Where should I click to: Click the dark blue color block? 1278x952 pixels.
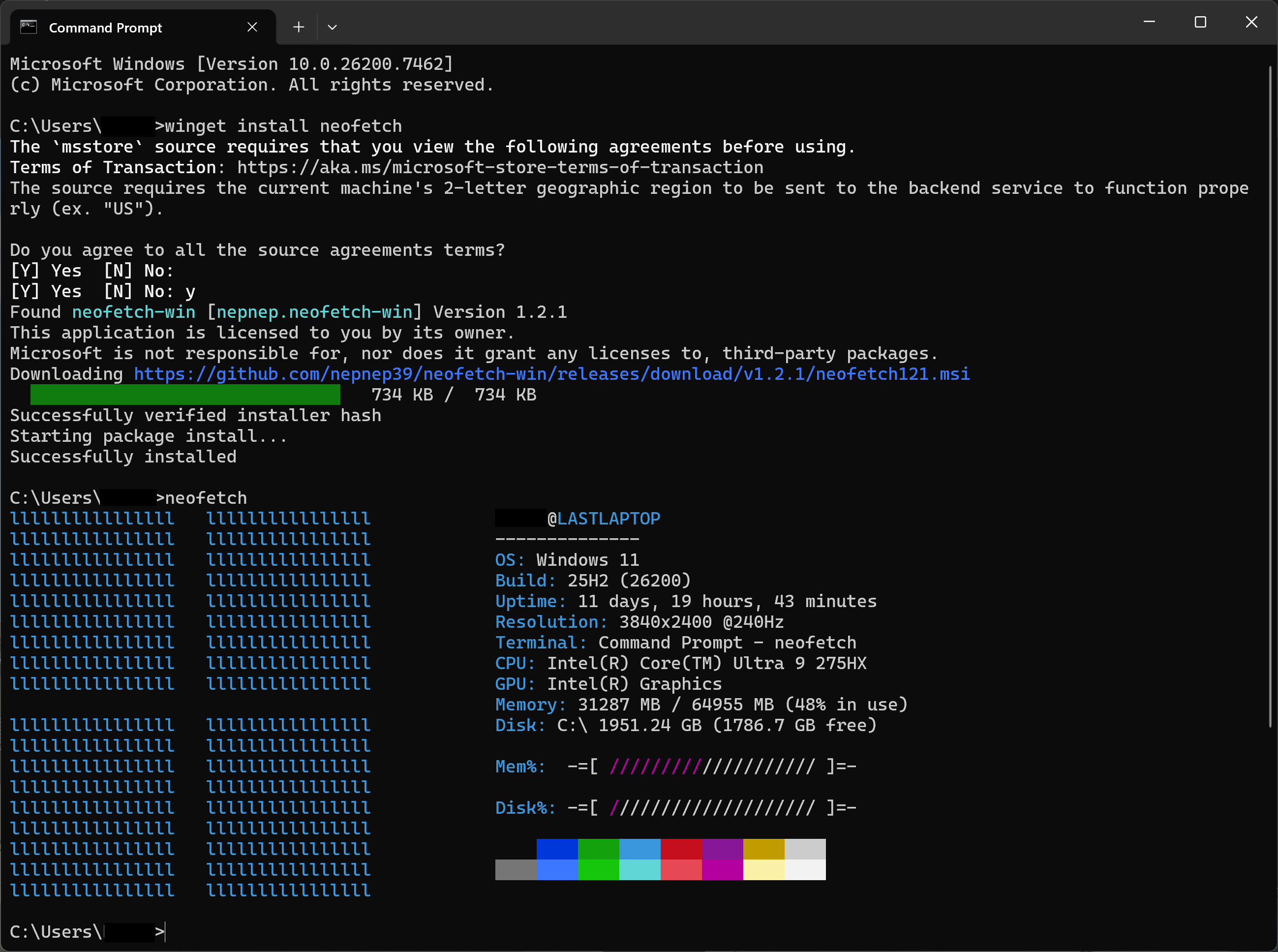point(557,849)
